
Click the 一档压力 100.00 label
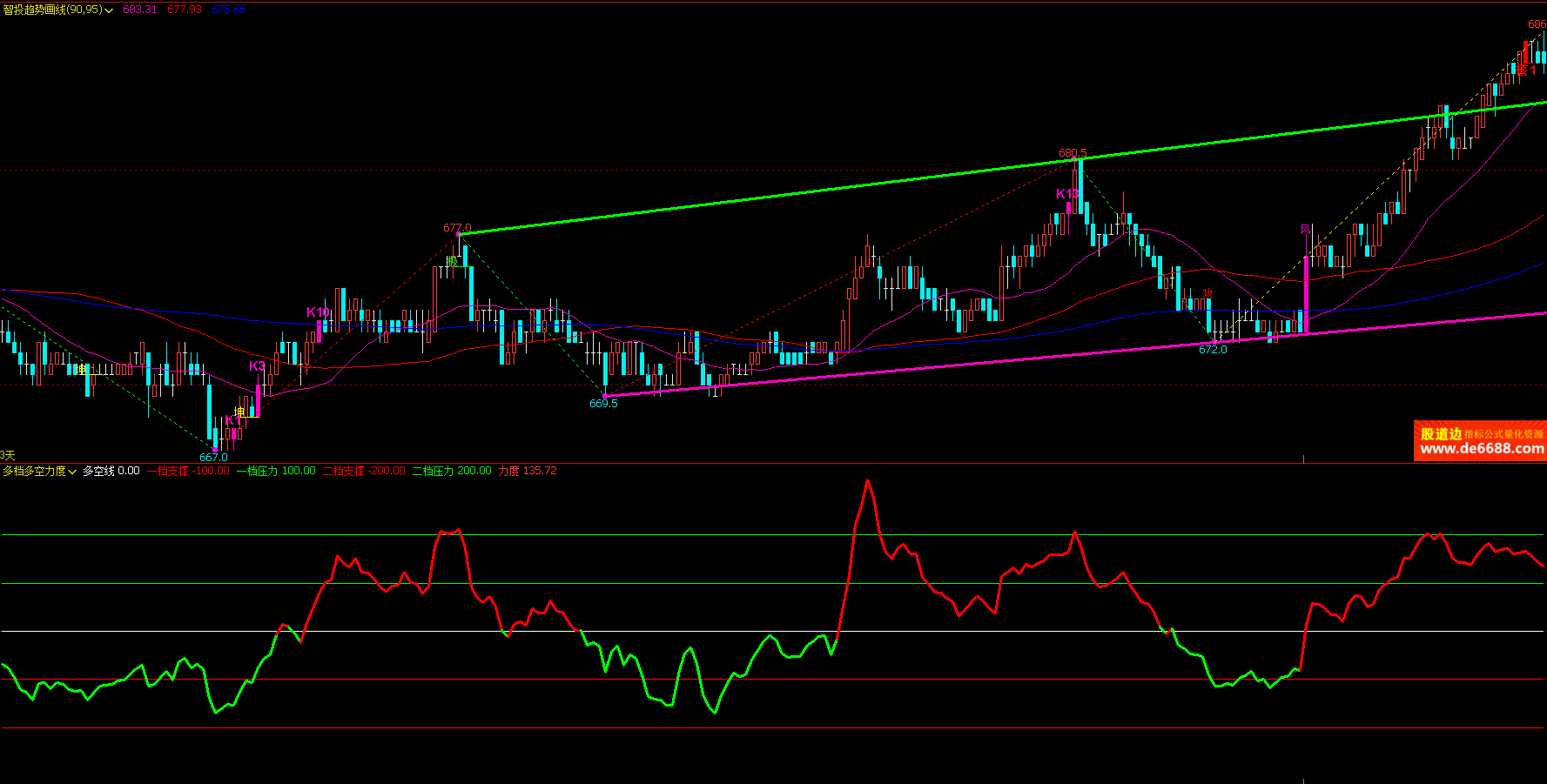(x=276, y=471)
